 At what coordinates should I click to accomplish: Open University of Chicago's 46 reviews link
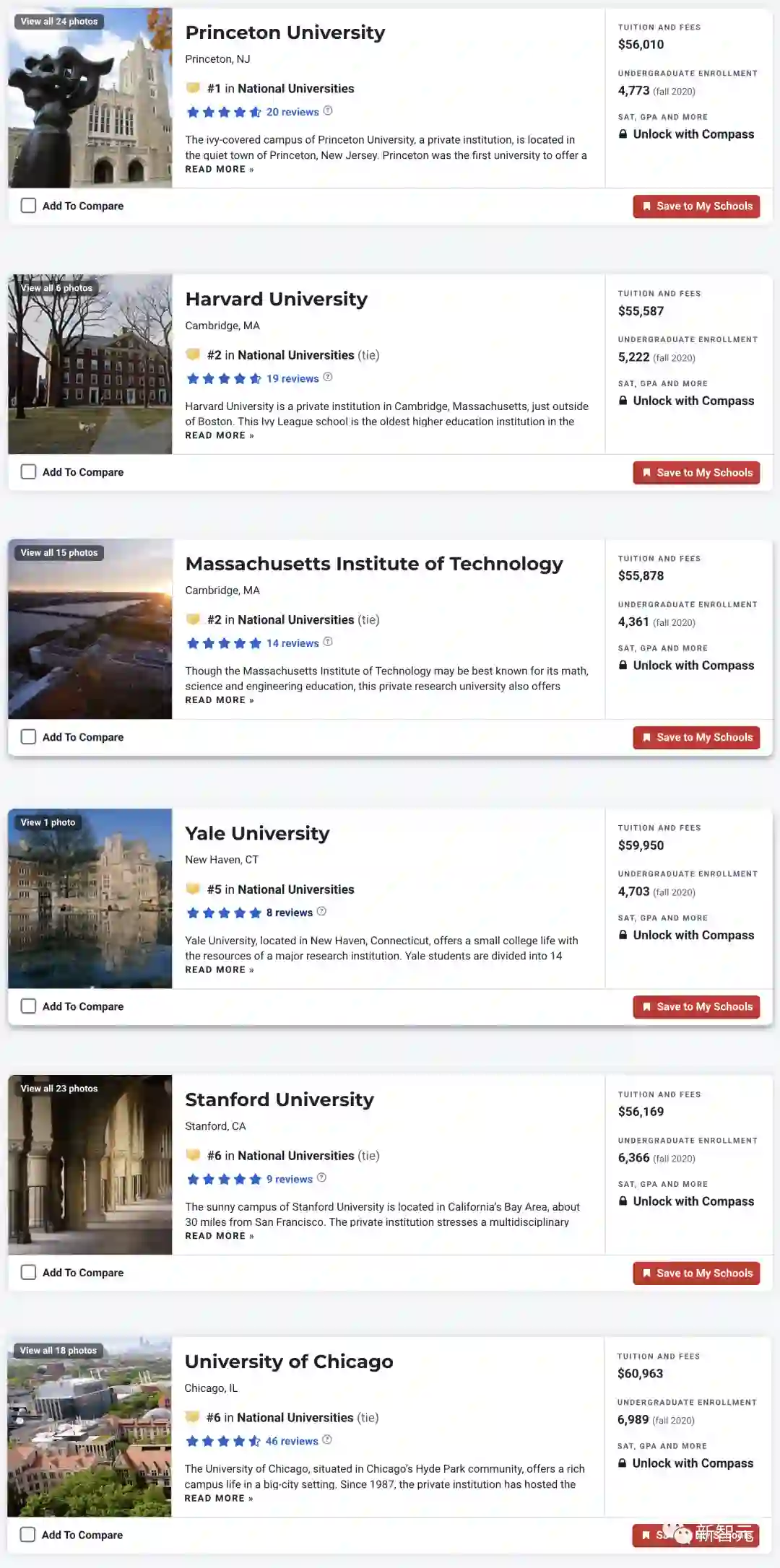[292, 1441]
